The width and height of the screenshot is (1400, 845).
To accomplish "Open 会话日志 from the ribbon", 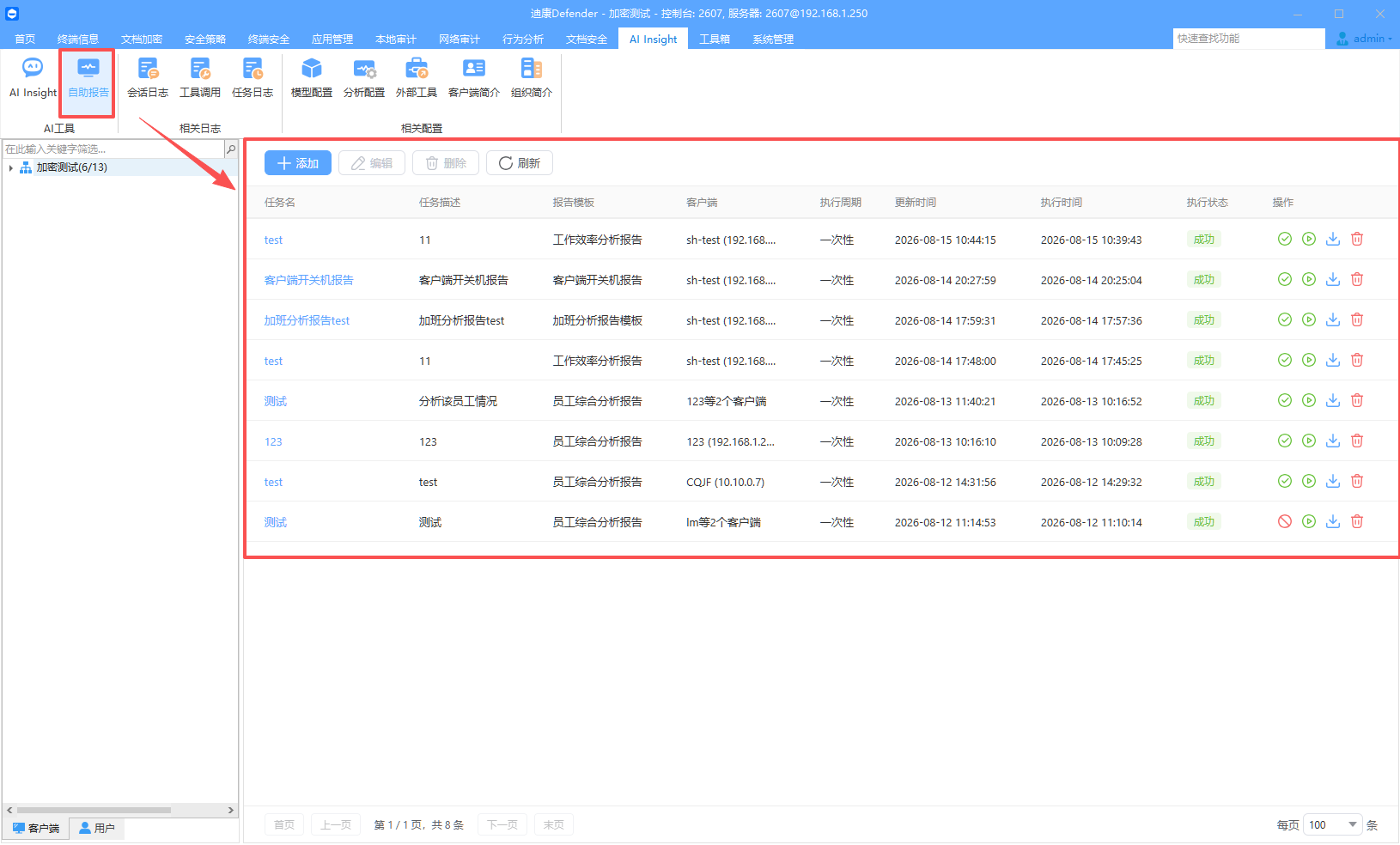I will tap(148, 78).
